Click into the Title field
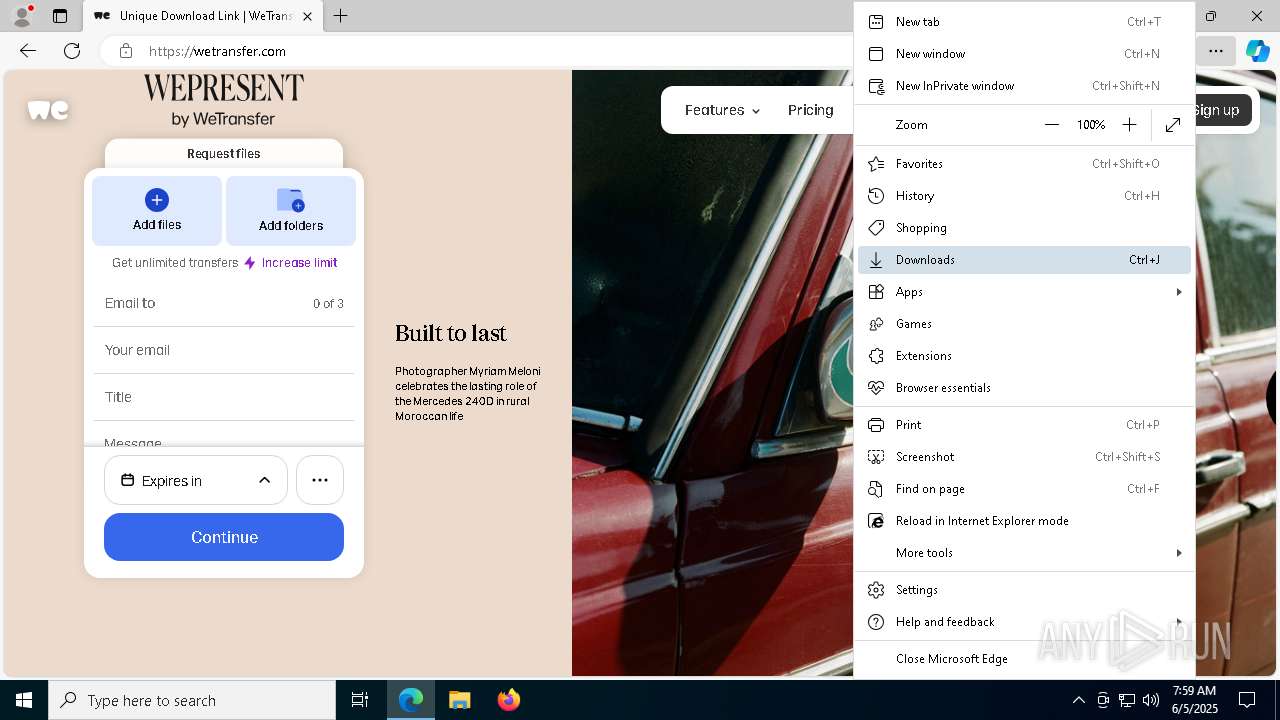 click(x=224, y=397)
